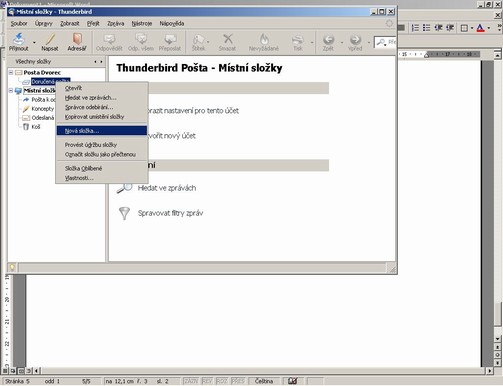Open the dropdown arrow beside Přijmout
The image size is (503, 386).
(x=34, y=43)
